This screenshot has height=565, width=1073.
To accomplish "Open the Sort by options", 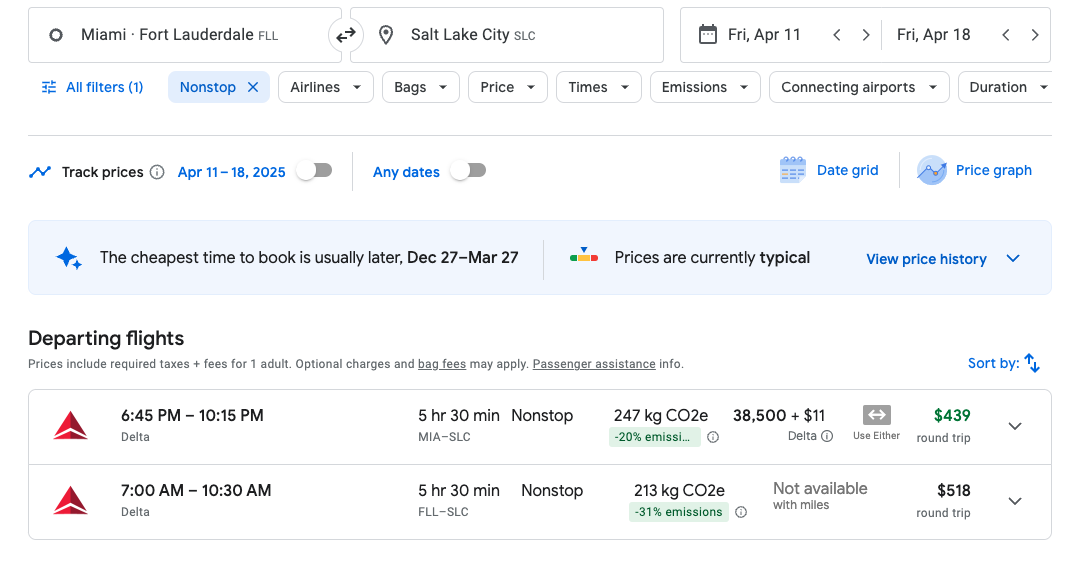I will [x=1004, y=363].
